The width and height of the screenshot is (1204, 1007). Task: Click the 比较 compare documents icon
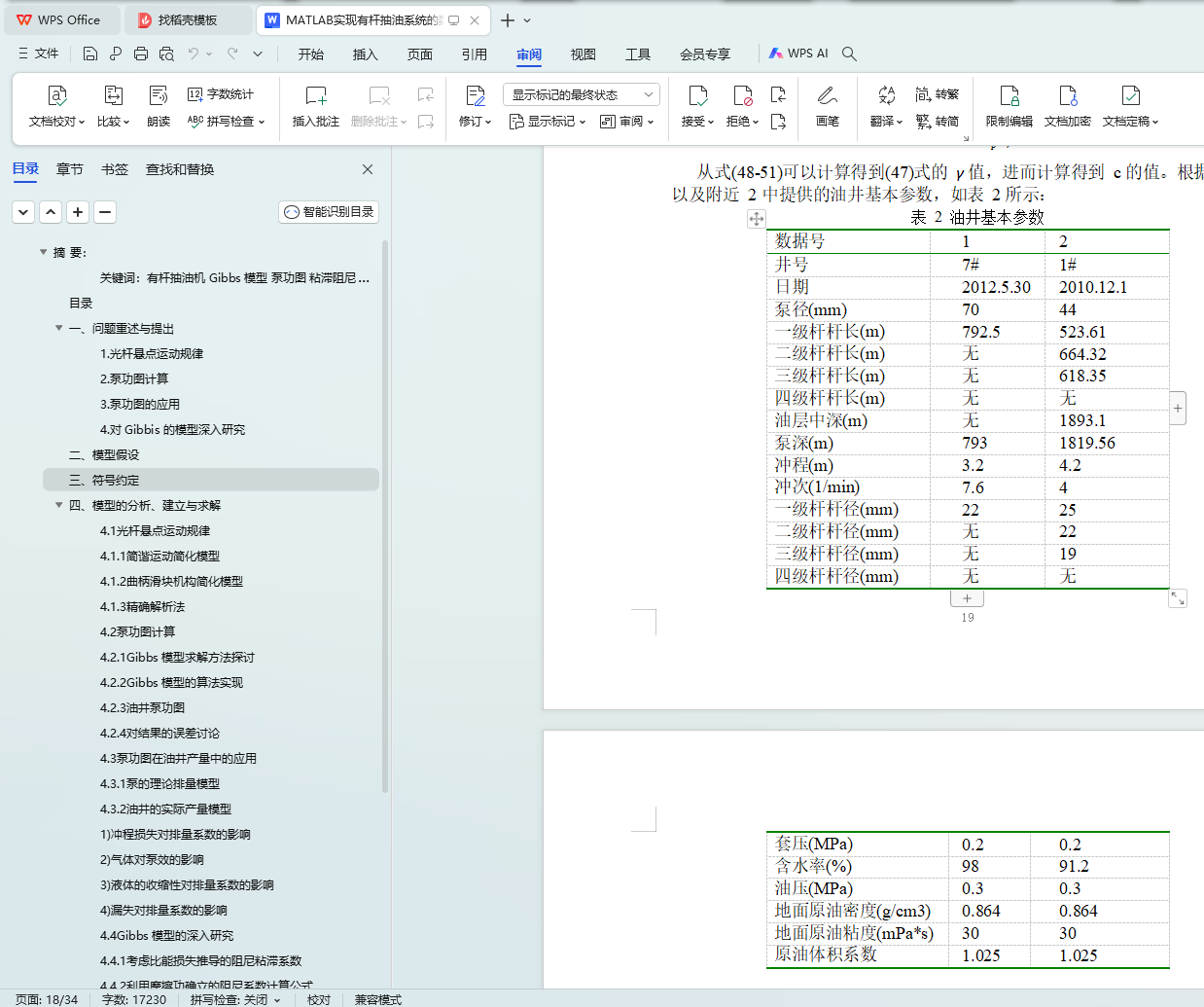[x=113, y=95]
